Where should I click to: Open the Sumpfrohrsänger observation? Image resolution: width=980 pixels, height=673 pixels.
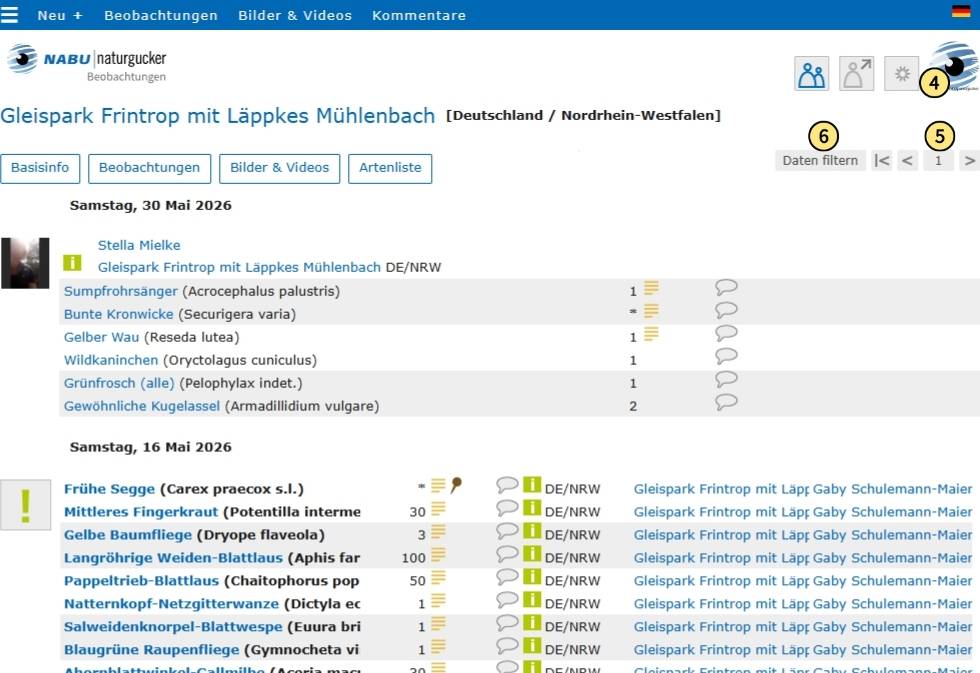[121, 291]
